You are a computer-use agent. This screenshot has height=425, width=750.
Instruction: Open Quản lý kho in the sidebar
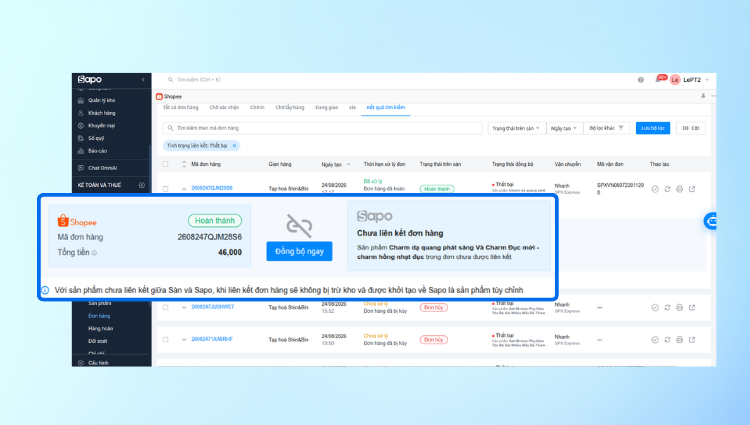[101, 100]
